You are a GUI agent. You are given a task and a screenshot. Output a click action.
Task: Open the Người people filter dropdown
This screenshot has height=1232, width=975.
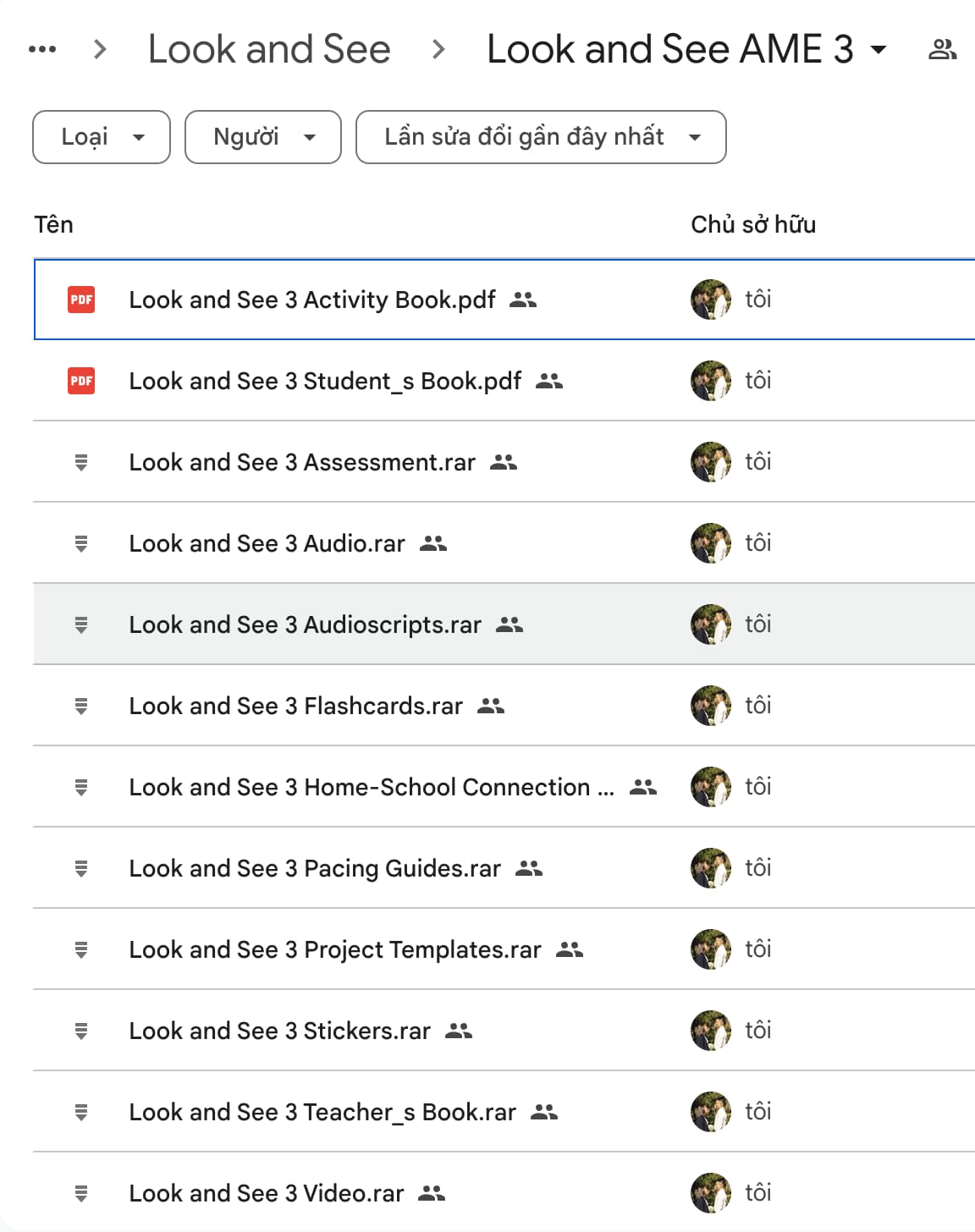point(263,137)
